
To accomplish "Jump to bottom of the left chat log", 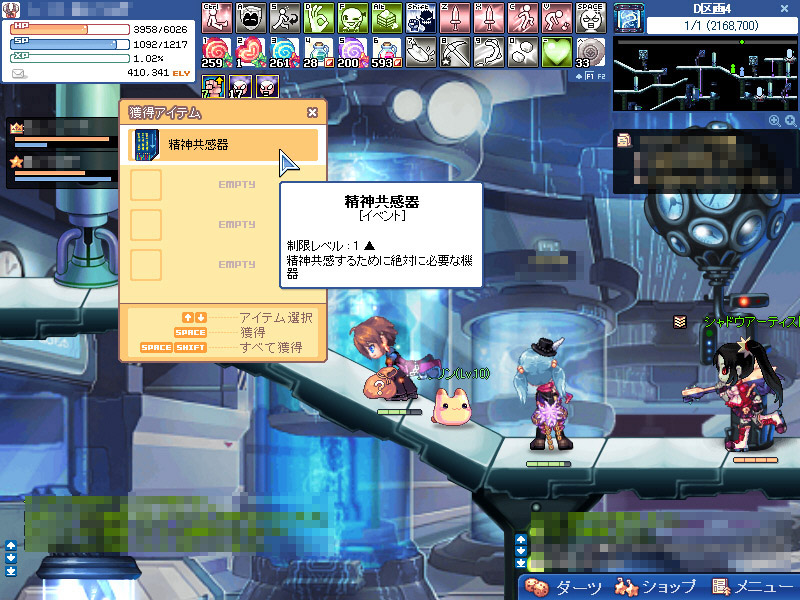I will (x=11, y=571).
